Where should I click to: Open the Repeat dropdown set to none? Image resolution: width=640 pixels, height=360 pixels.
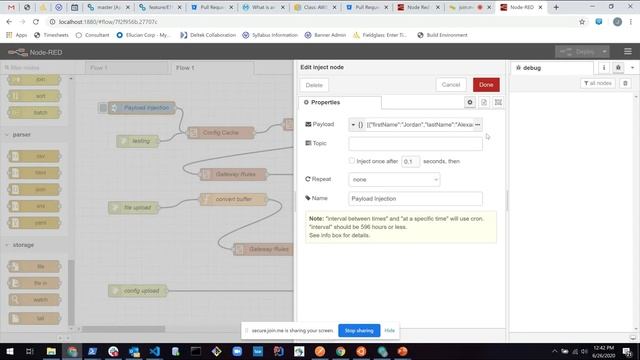[394, 180]
